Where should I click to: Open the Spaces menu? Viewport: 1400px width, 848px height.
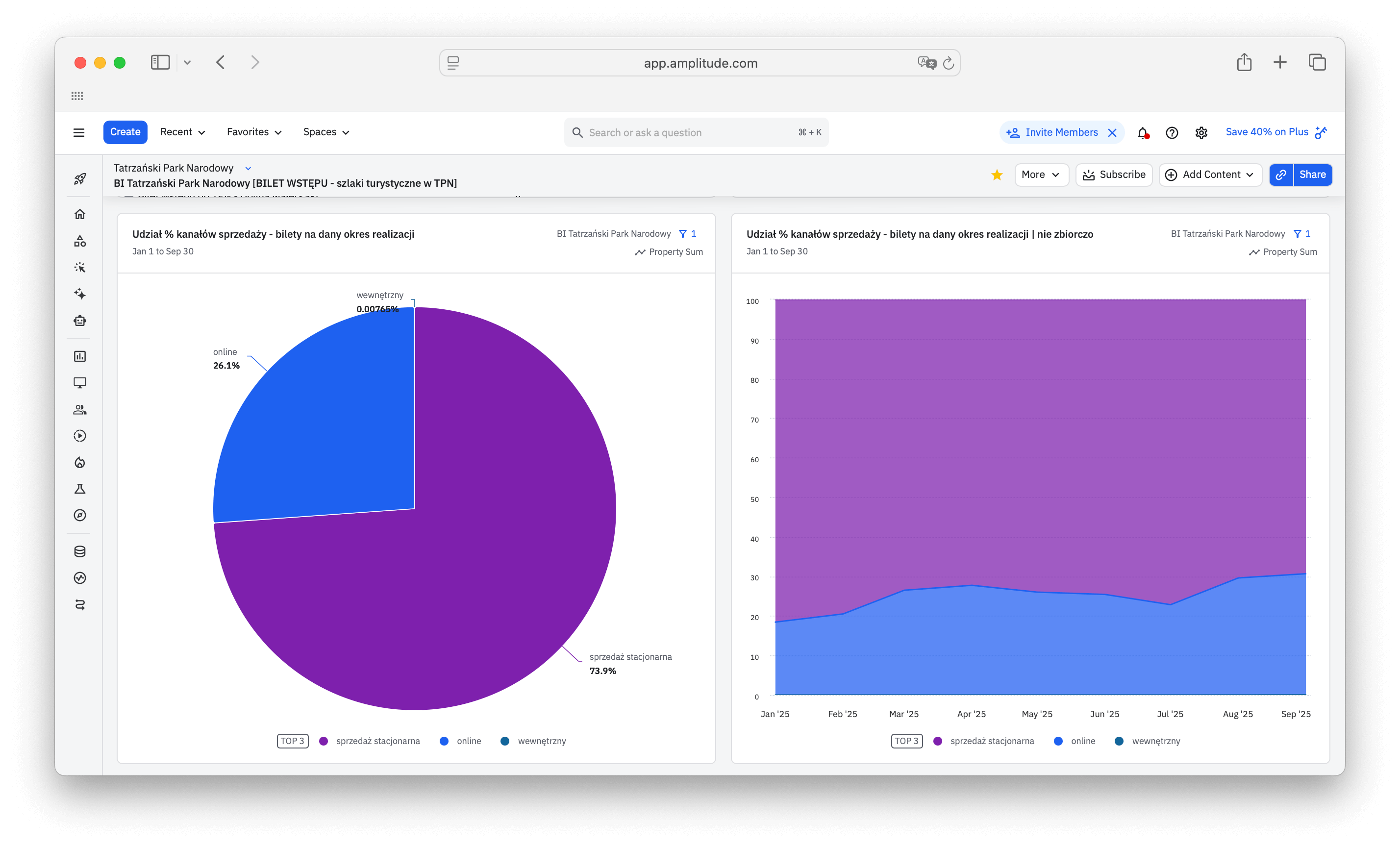point(325,132)
